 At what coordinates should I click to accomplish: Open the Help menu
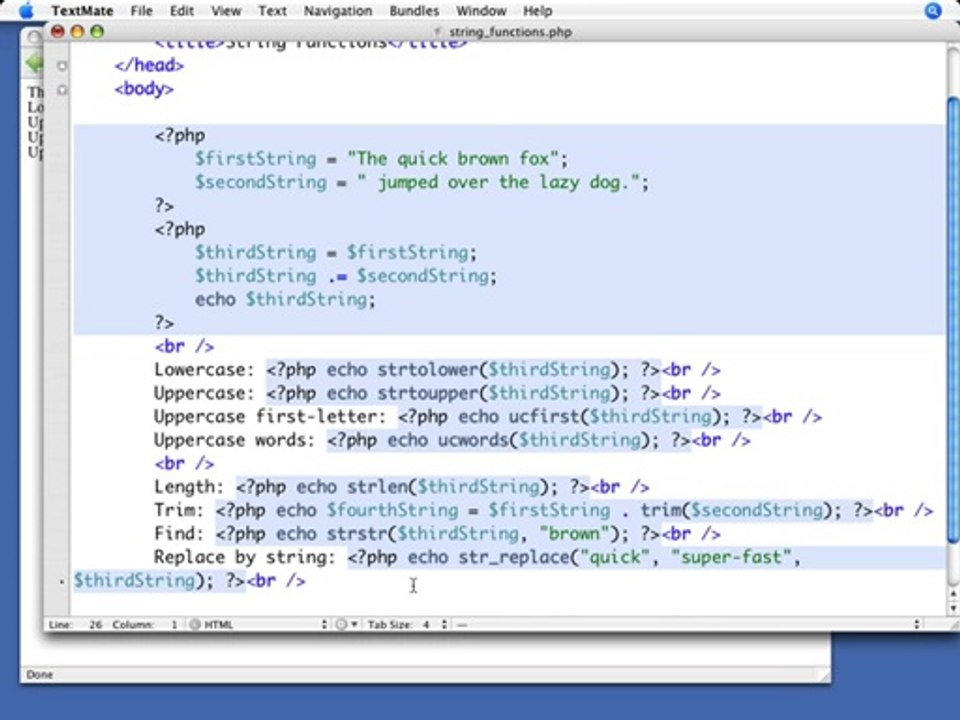click(538, 11)
